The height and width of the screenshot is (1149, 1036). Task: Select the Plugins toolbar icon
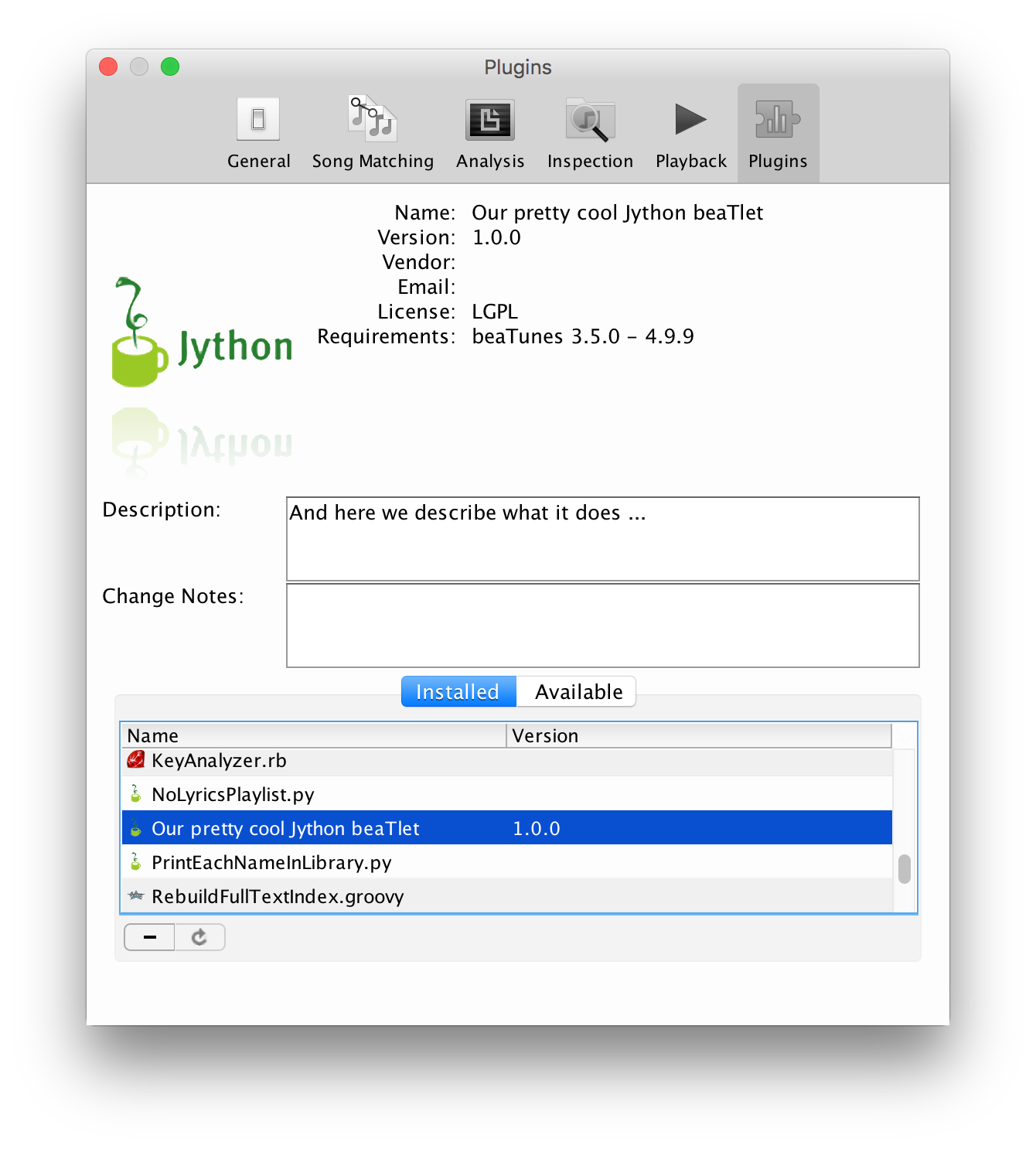[x=778, y=133]
